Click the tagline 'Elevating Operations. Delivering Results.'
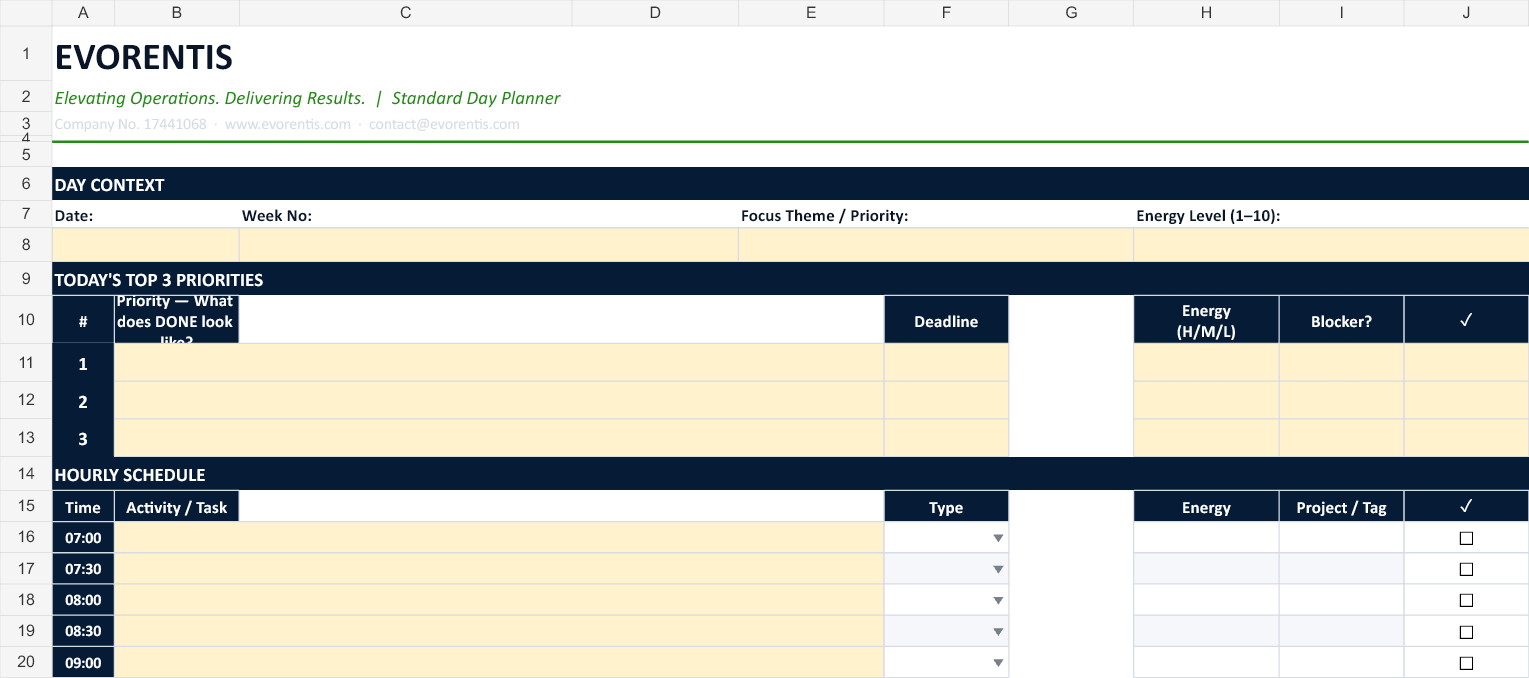This screenshot has height=678, width=1529. (x=210, y=98)
